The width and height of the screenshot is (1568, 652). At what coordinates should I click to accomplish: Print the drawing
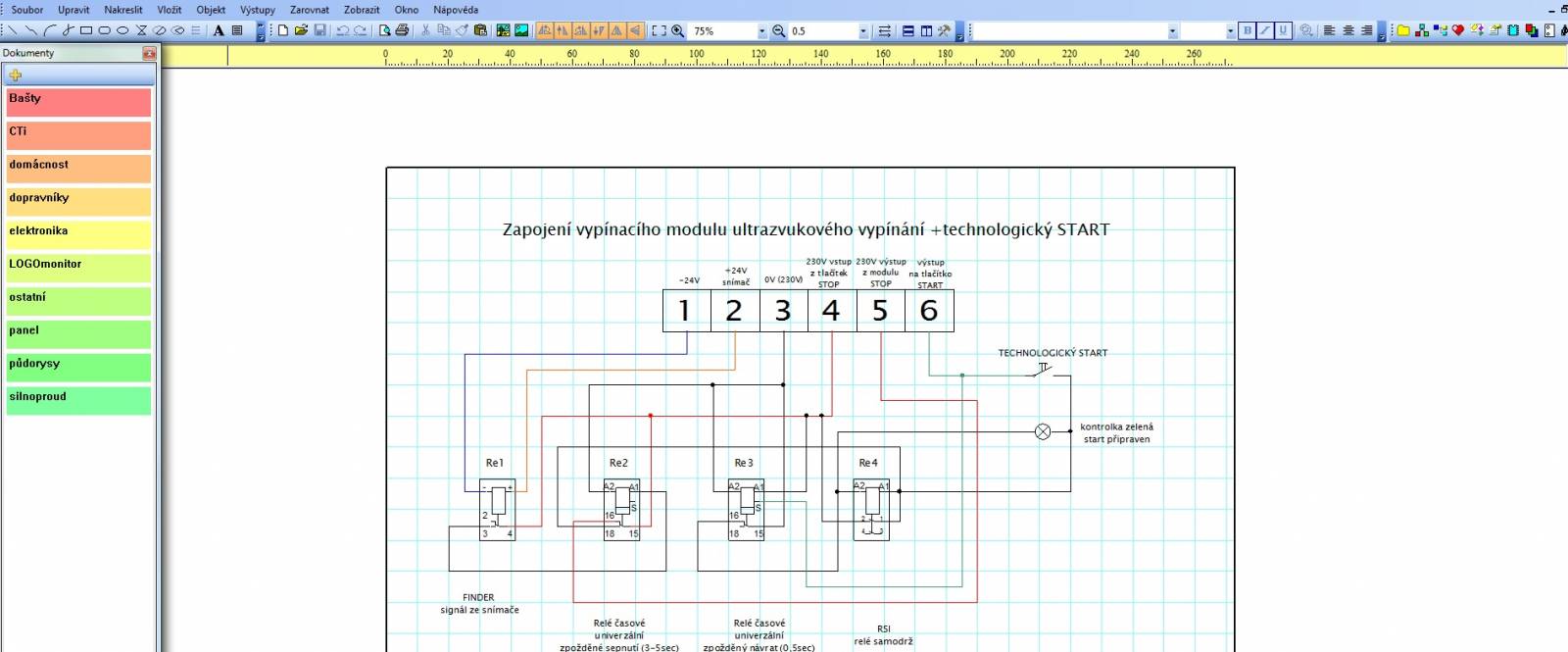[x=402, y=30]
